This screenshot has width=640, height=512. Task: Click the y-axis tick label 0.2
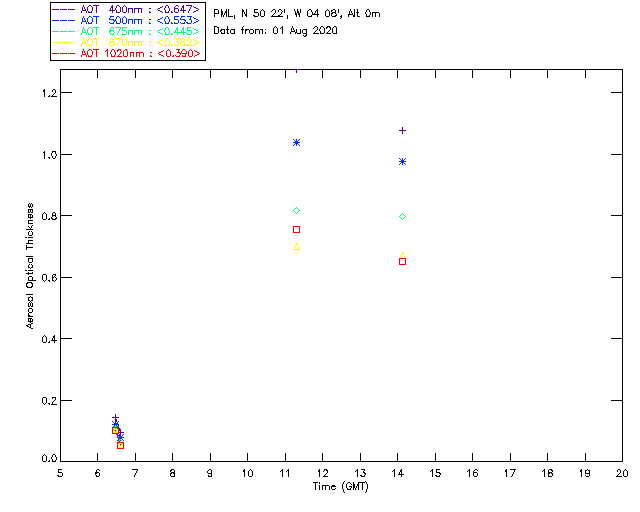pyautogui.click(x=49, y=401)
